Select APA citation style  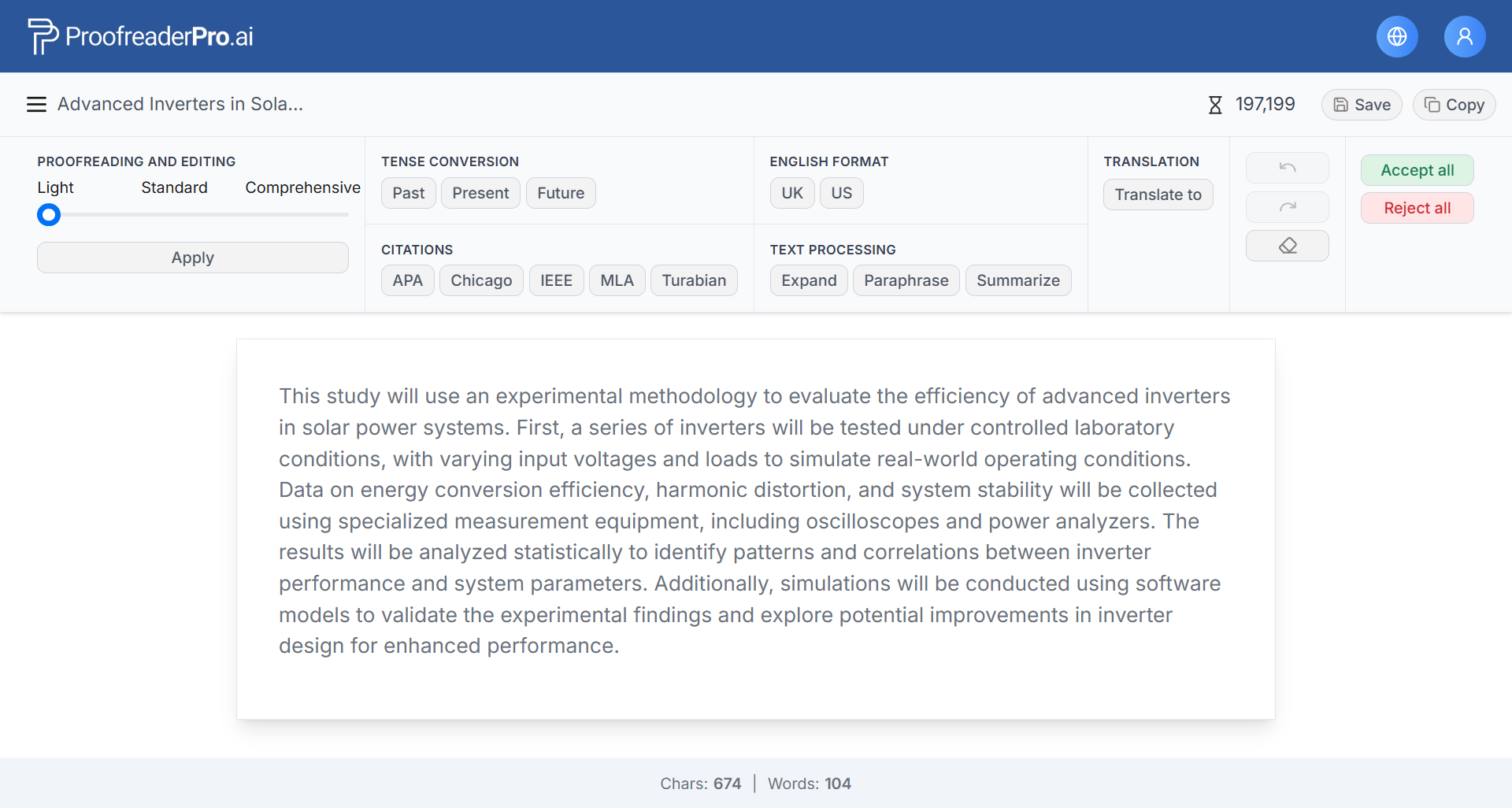407,280
